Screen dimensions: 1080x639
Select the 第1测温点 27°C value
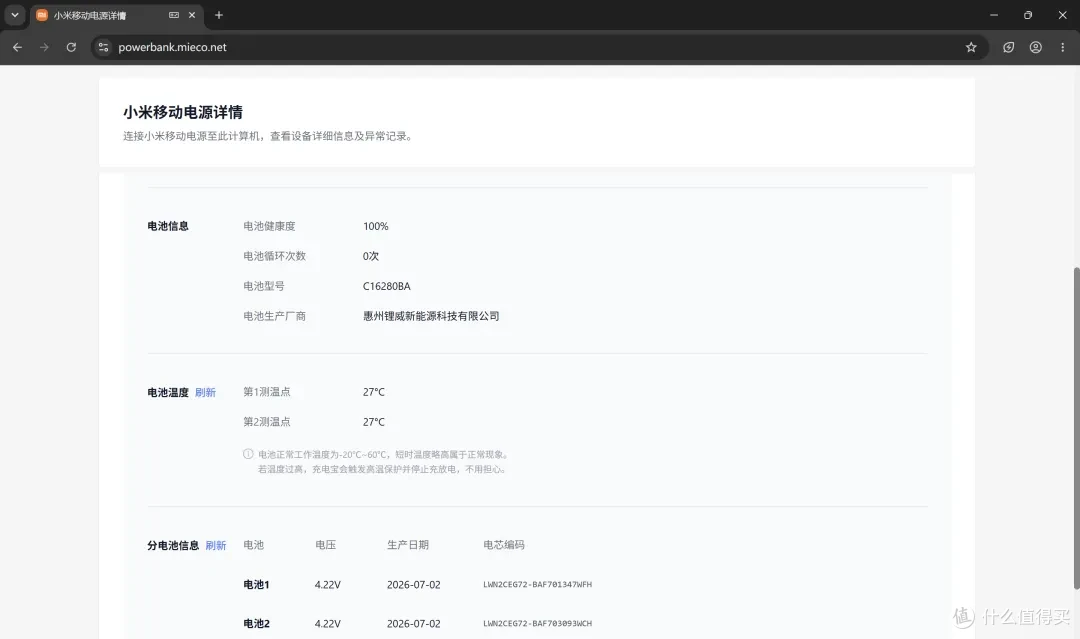click(374, 392)
